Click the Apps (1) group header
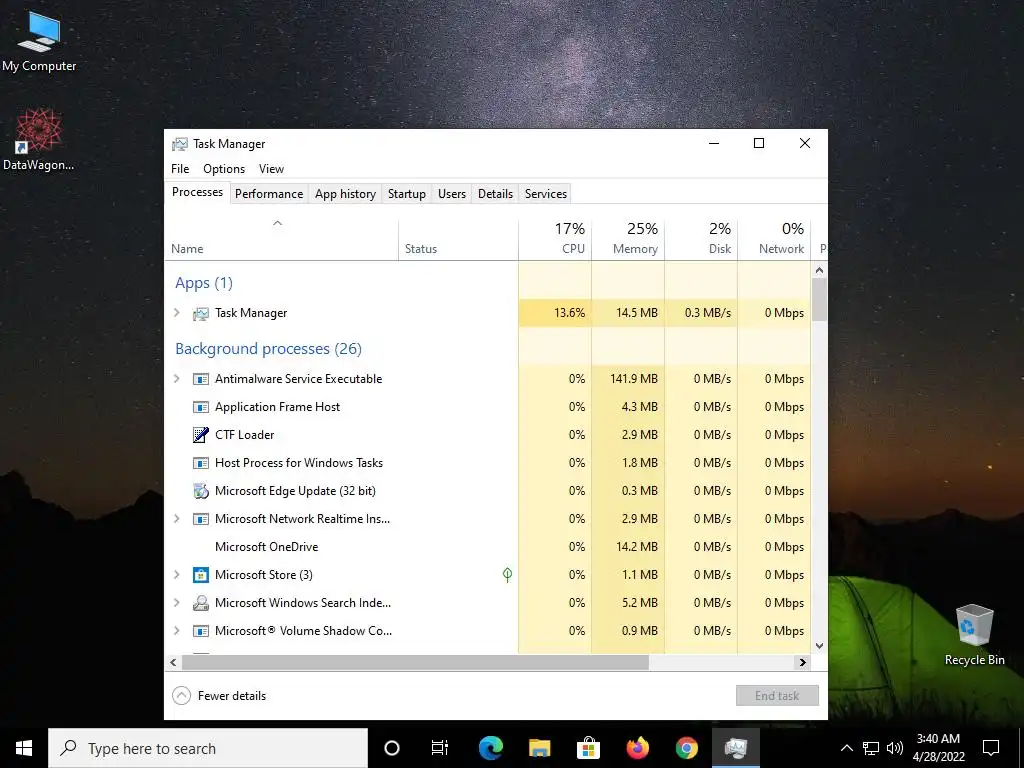The image size is (1024, 768). point(204,283)
